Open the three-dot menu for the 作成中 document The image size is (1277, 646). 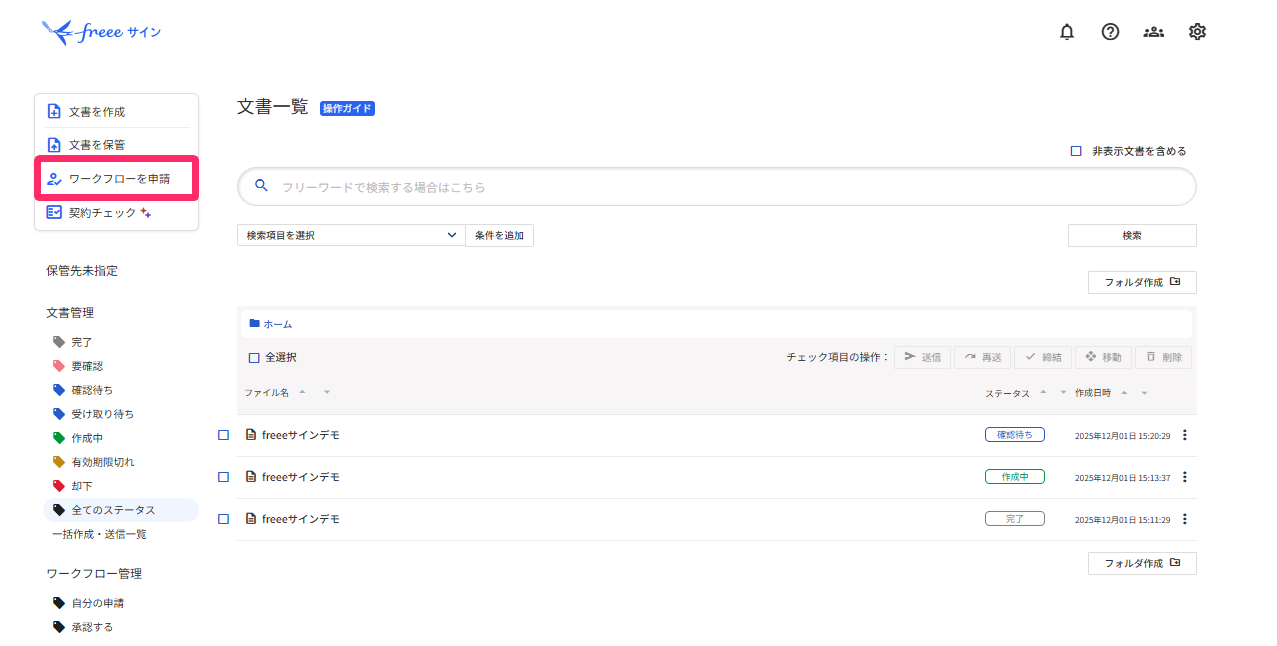point(1185,477)
